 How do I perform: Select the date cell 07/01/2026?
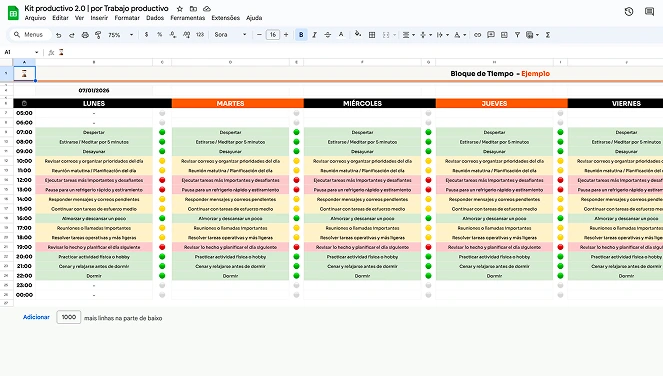(x=94, y=91)
